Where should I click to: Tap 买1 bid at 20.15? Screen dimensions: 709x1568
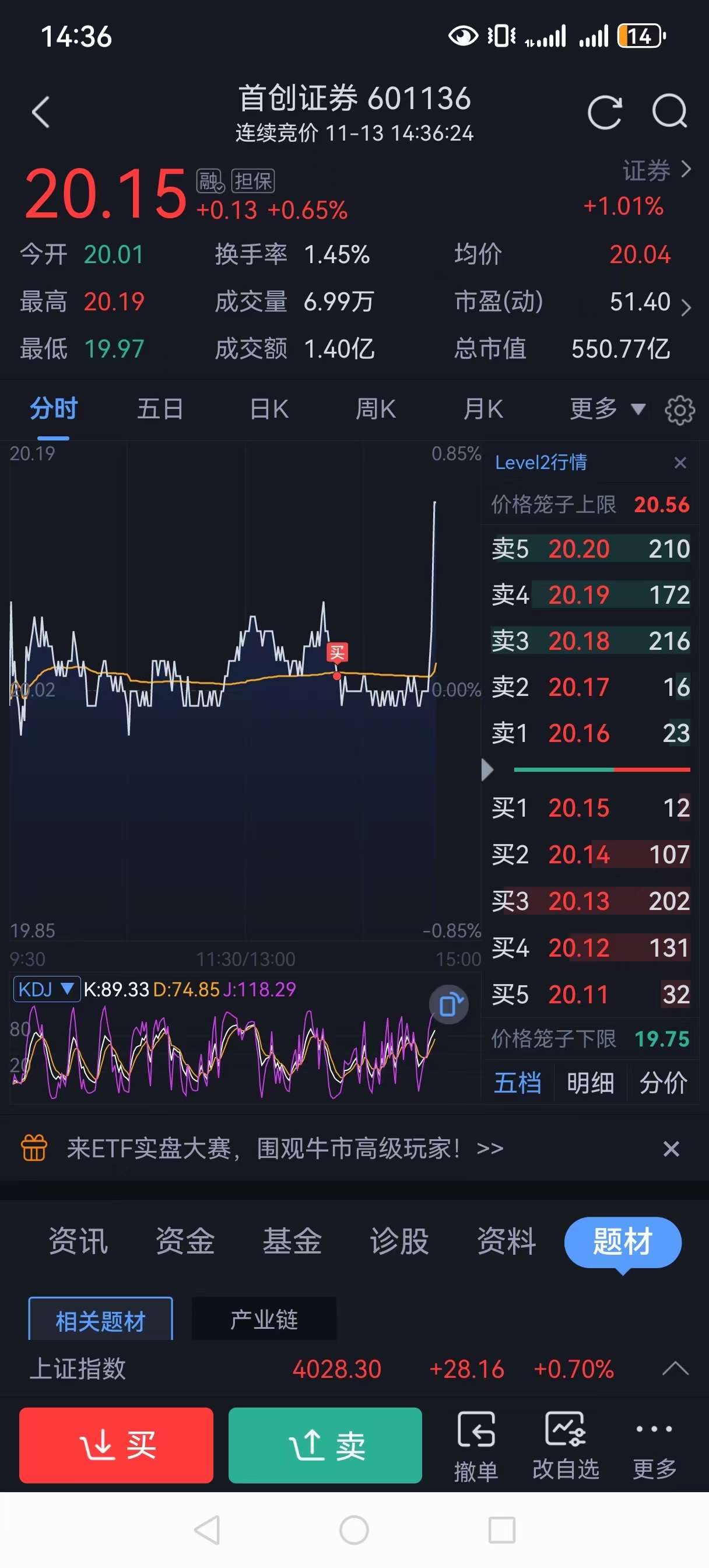coord(590,808)
